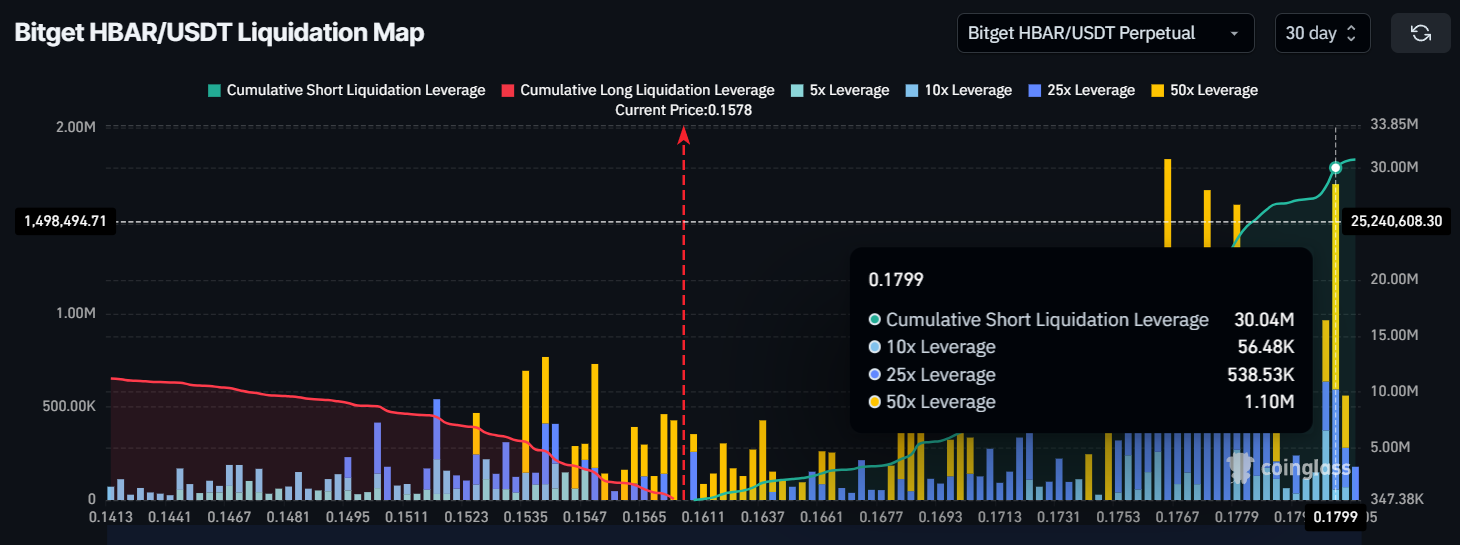Click the Bitget HBAR/USDT Liquidation Map title

point(219,33)
